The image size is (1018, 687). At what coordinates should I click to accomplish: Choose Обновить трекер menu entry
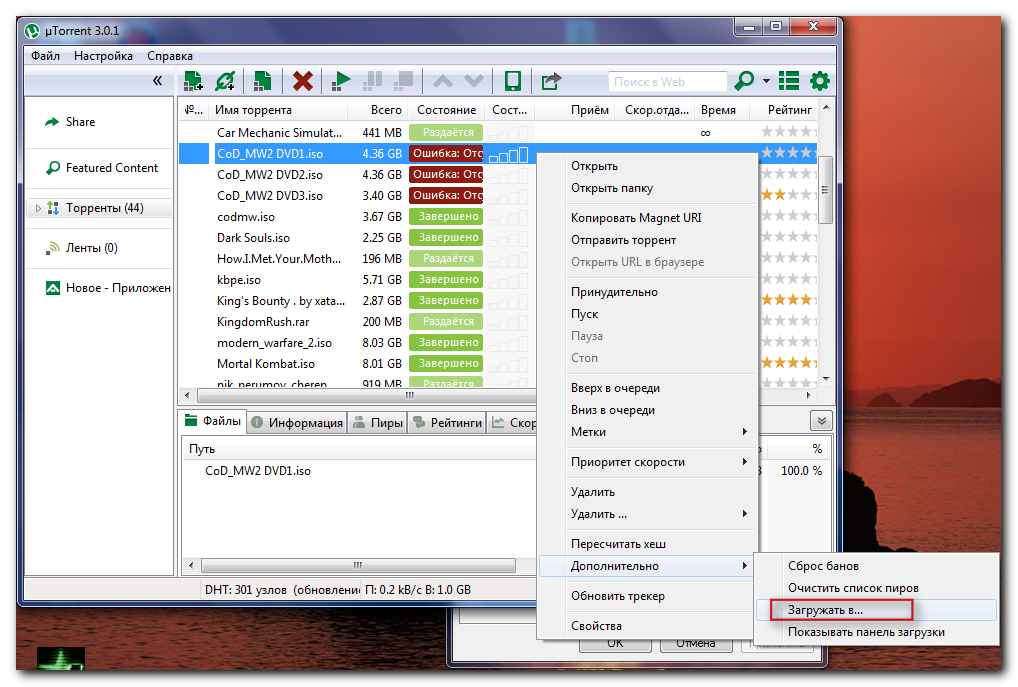[648, 596]
